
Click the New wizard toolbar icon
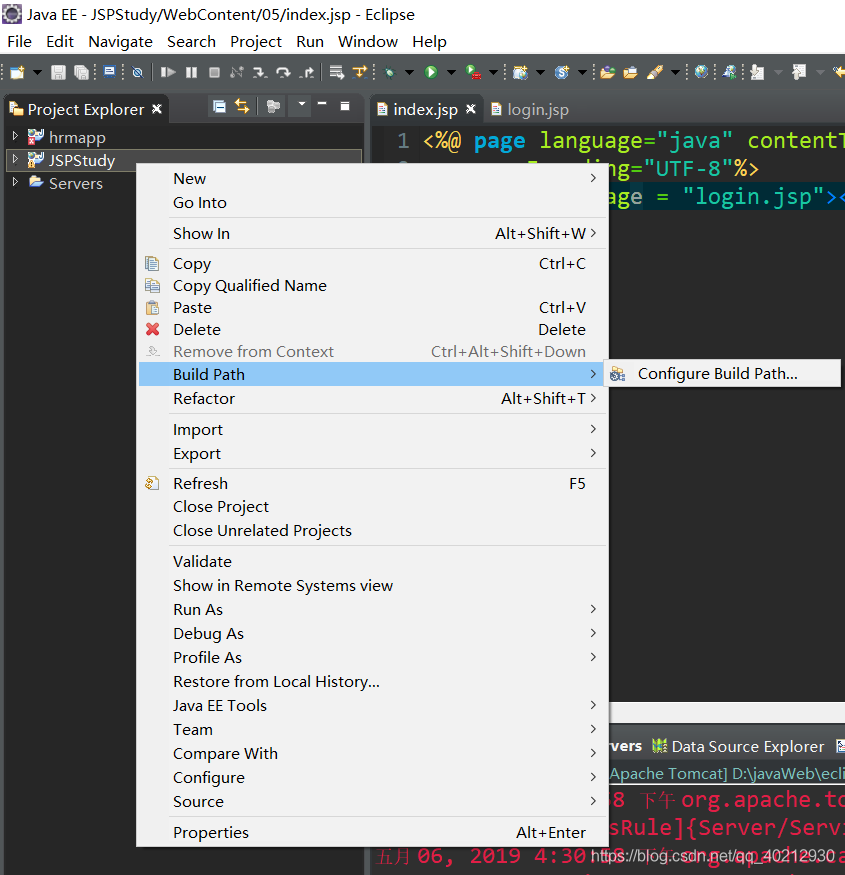[17, 72]
